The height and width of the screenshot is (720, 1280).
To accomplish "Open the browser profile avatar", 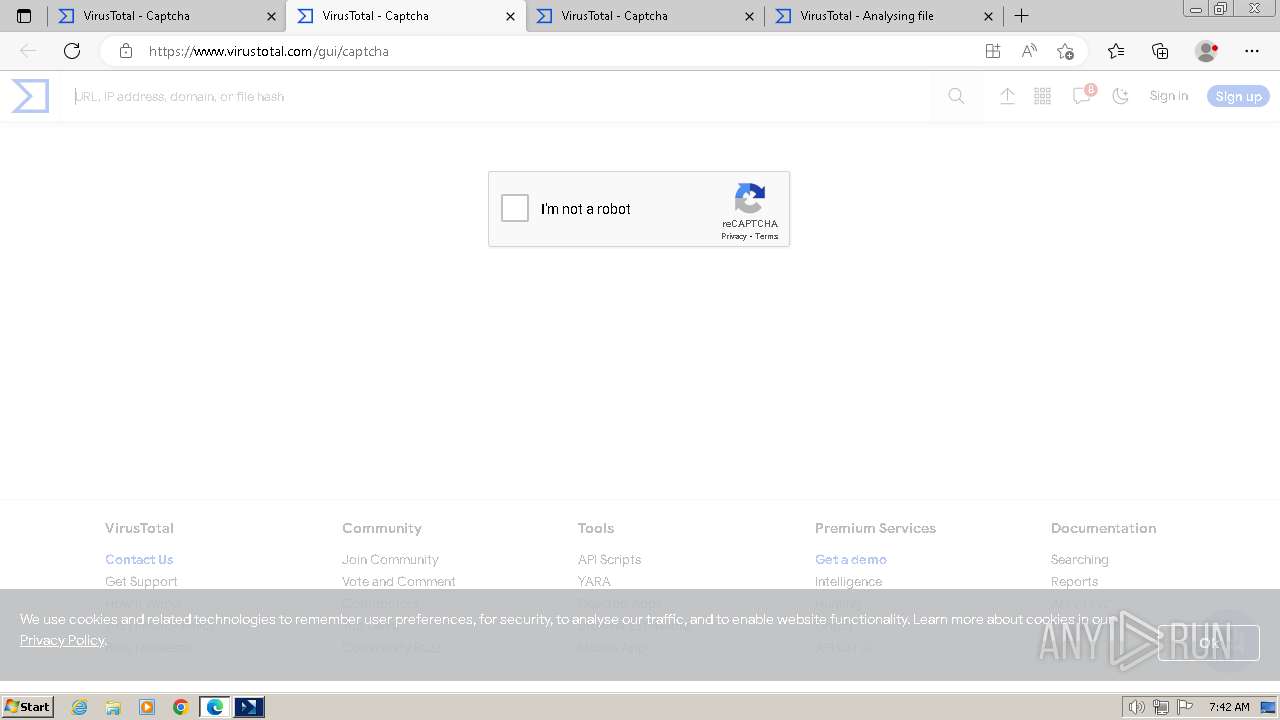I will pos(1206,51).
